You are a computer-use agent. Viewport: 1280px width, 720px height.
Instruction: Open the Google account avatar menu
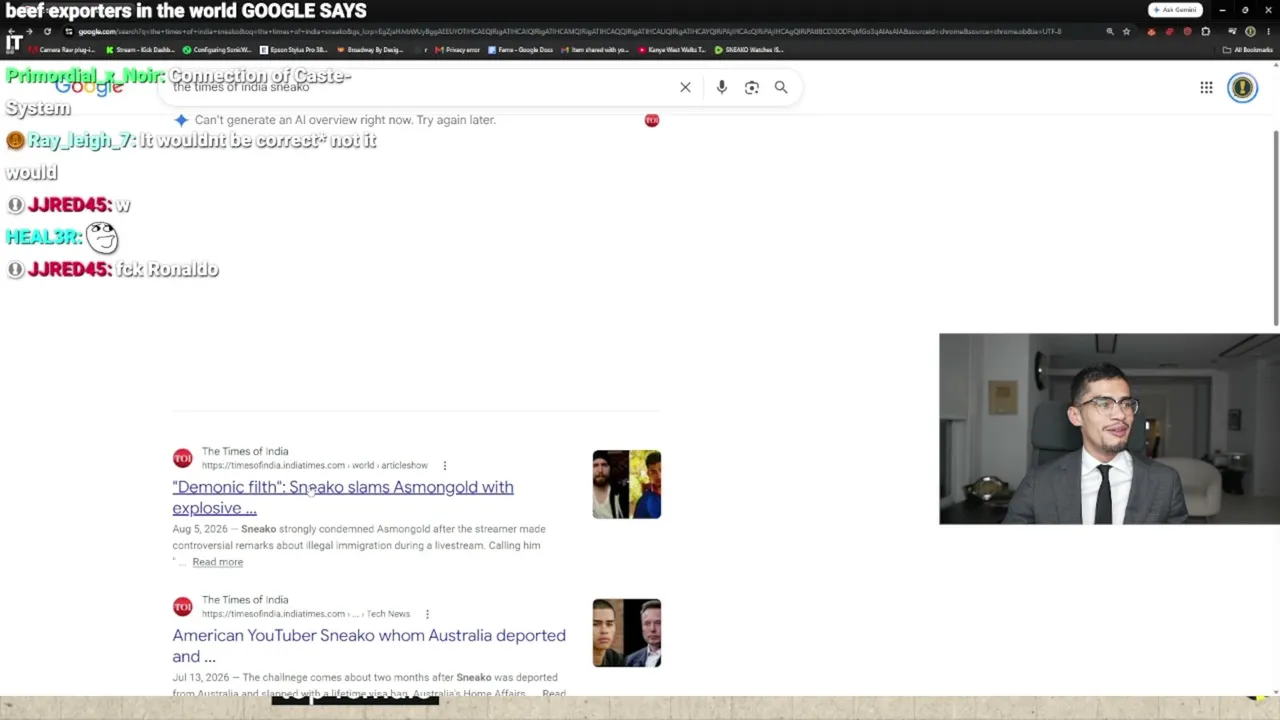coord(1242,88)
